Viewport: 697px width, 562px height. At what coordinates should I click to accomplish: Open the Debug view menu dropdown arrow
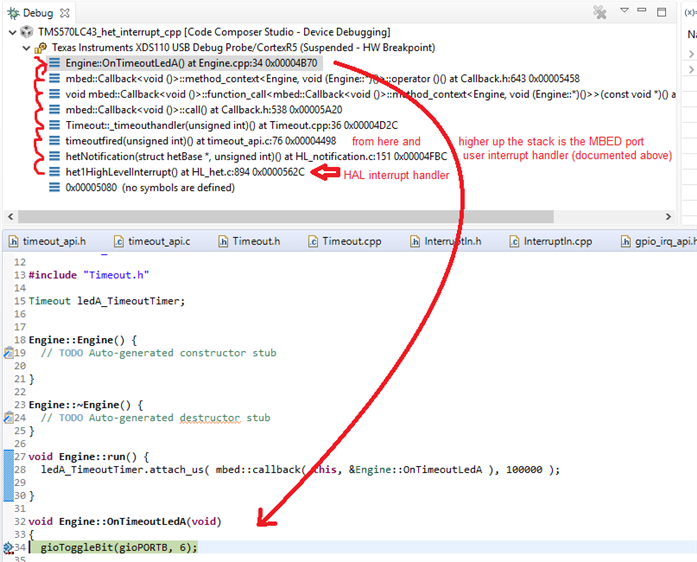(625, 12)
